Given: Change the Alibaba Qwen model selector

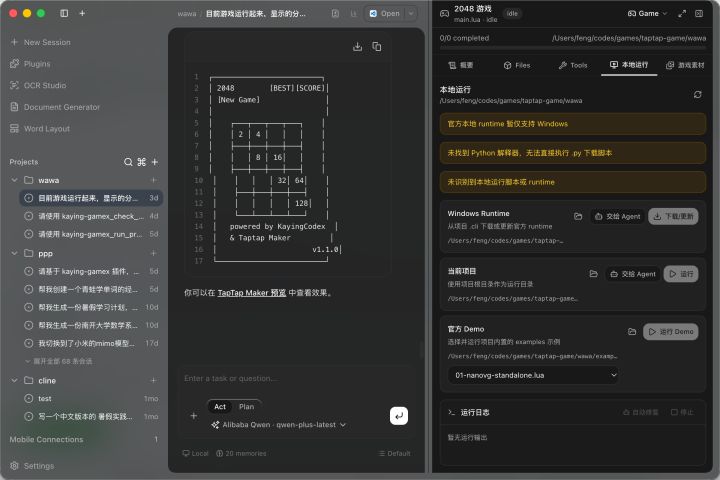Looking at the screenshot, I should [x=278, y=425].
